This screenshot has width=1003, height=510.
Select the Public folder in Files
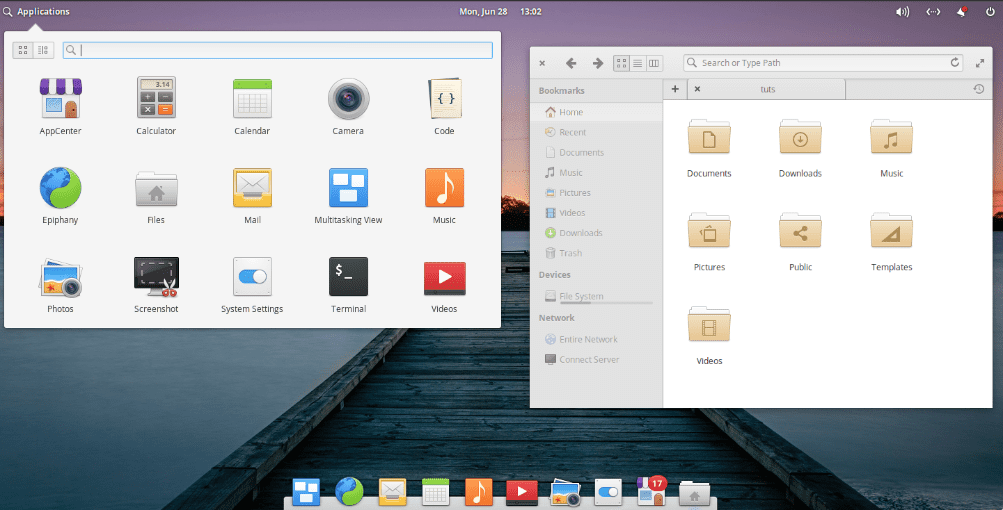(x=800, y=241)
